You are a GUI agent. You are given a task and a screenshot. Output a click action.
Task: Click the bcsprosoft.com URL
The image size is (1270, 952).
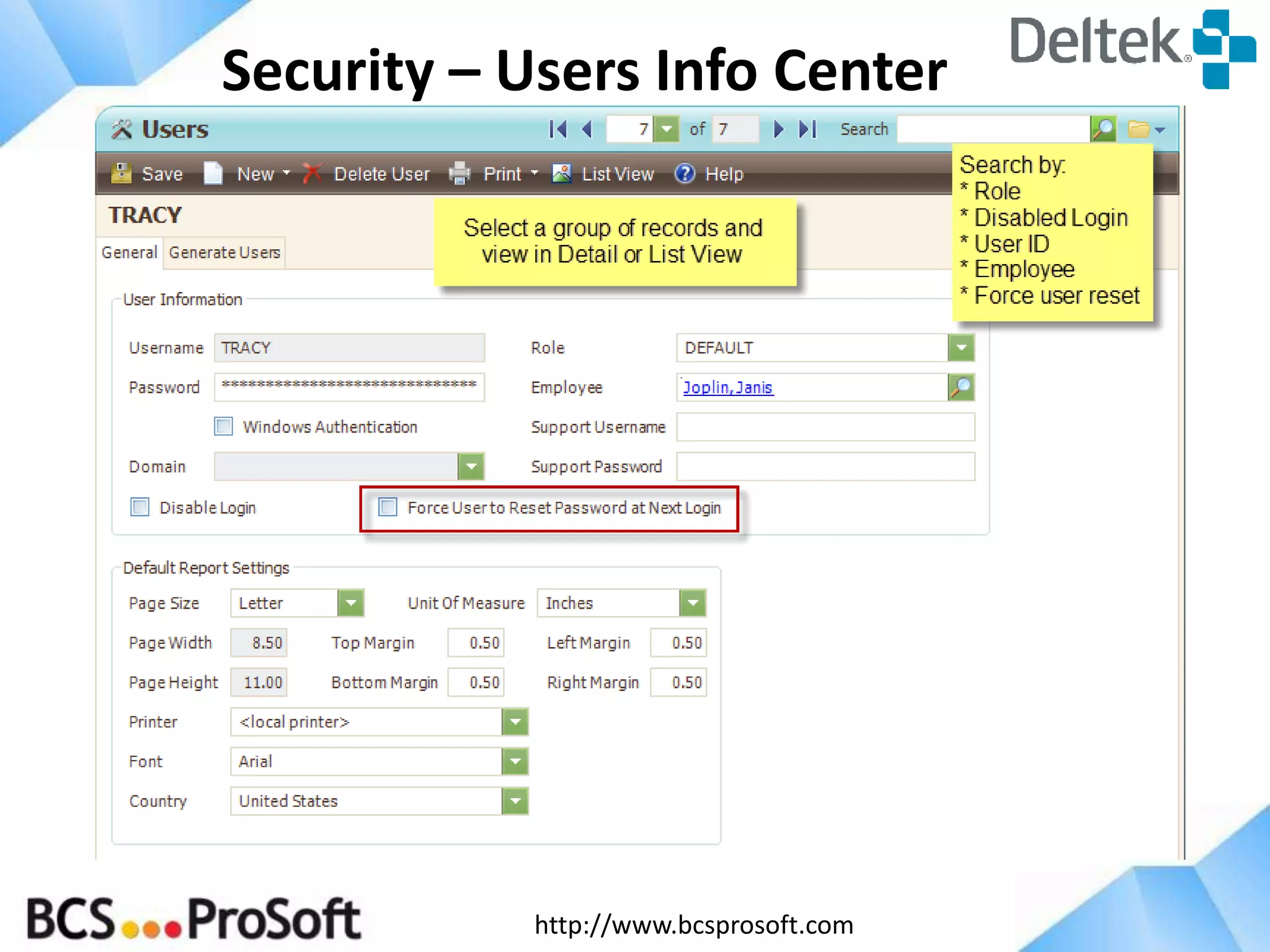coord(694,925)
